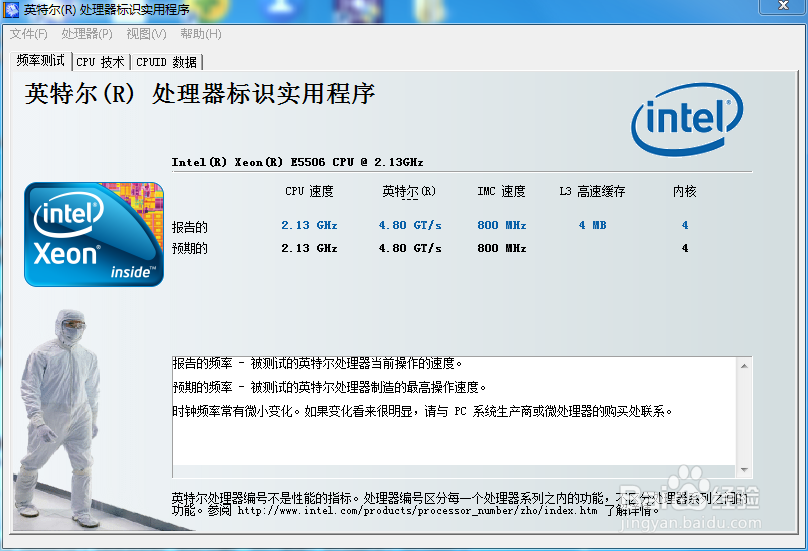The width and height of the screenshot is (808, 551).
Task: Click the expected 800 MHz value
Action: (x=501, y=248)
